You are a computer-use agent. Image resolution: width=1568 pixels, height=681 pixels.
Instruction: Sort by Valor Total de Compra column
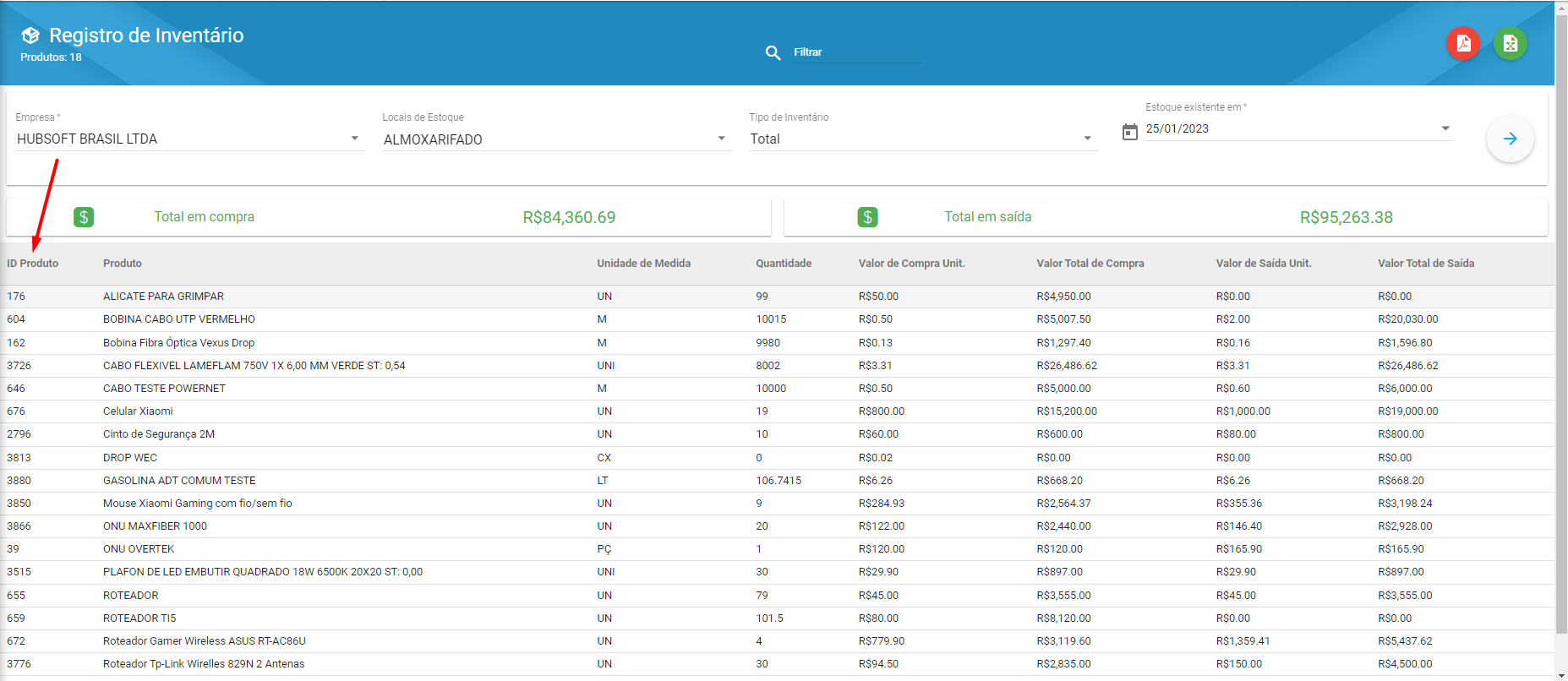pos(1090,264)
